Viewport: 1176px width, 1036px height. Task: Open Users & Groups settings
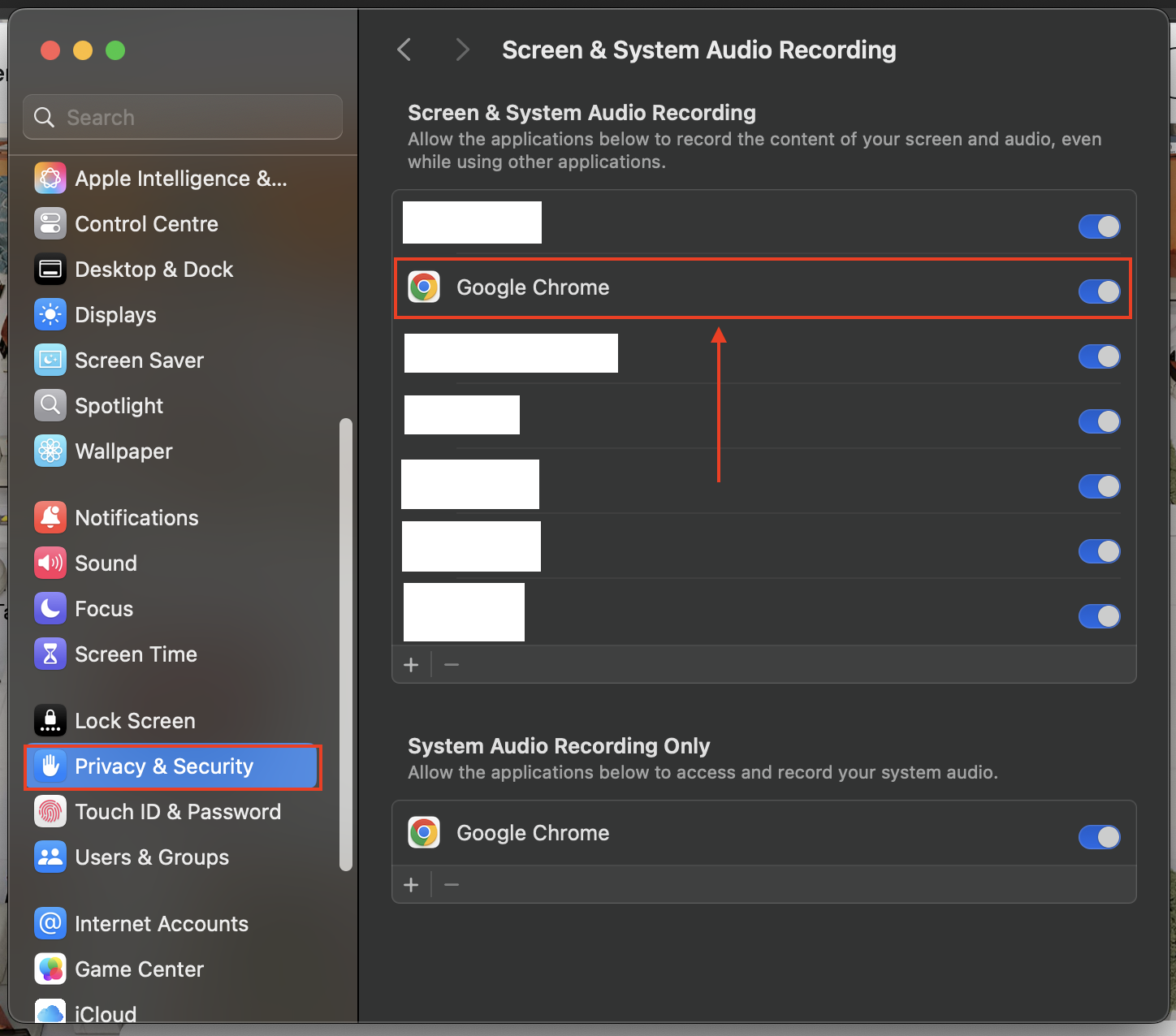point(152,857)
